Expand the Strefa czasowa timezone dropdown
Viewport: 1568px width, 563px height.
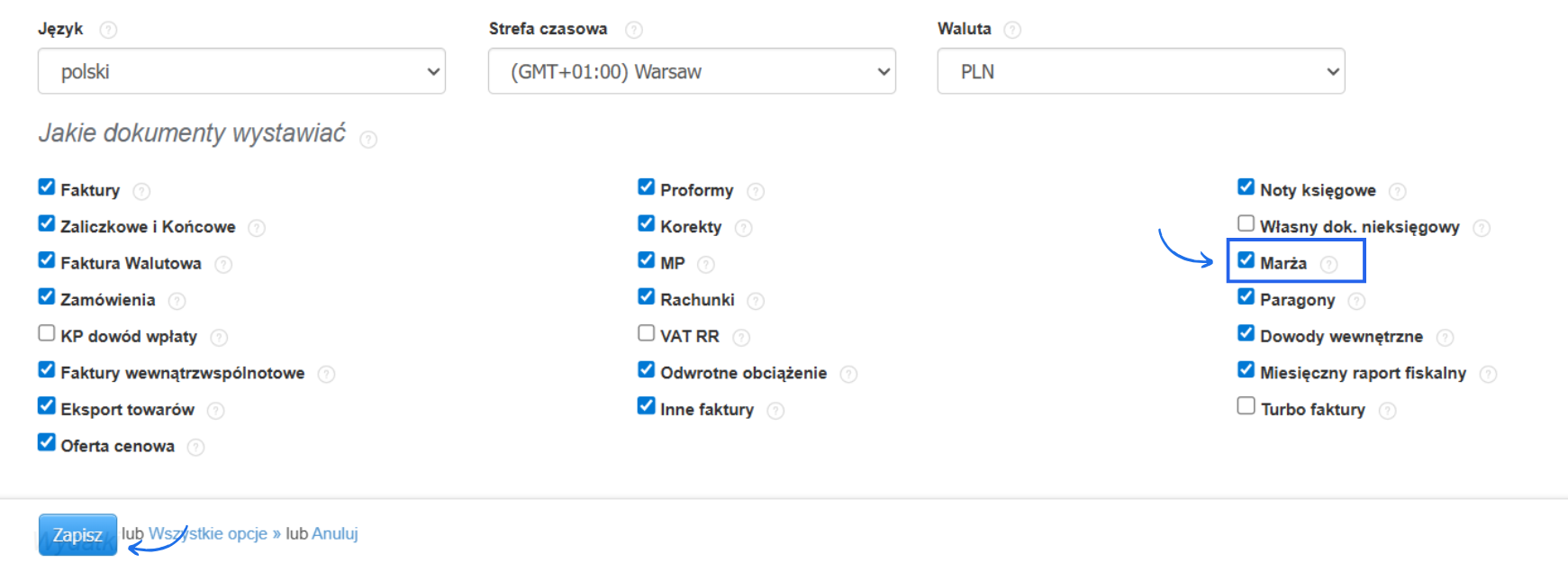point(692,71)
